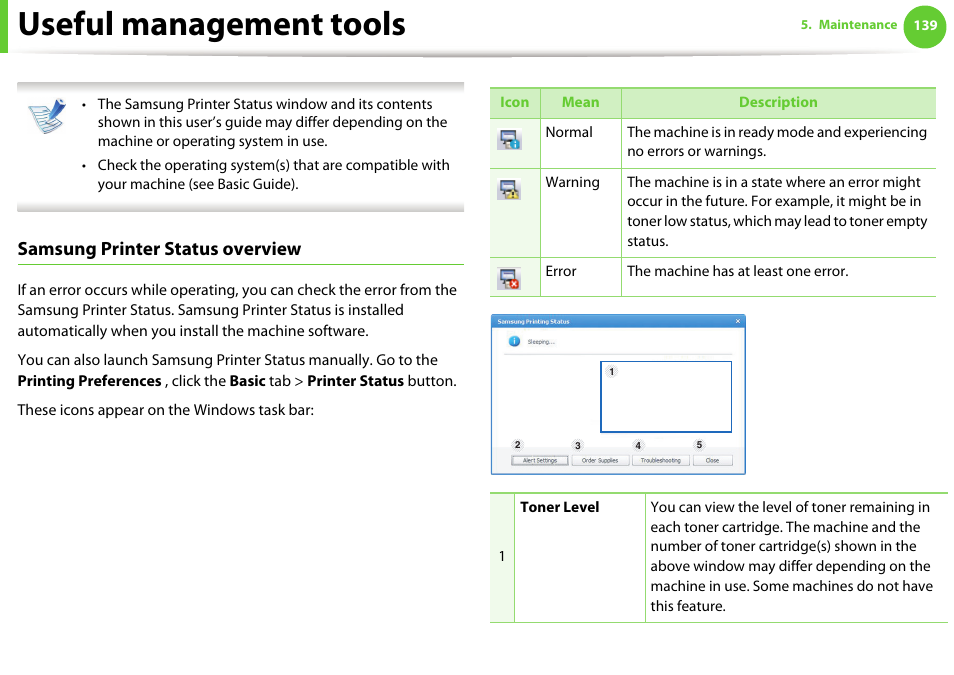Viewport: 954px width, 675px height.
Task: Click the Error status printer icon
Action: pyautogui.click(x=509, y=279)
